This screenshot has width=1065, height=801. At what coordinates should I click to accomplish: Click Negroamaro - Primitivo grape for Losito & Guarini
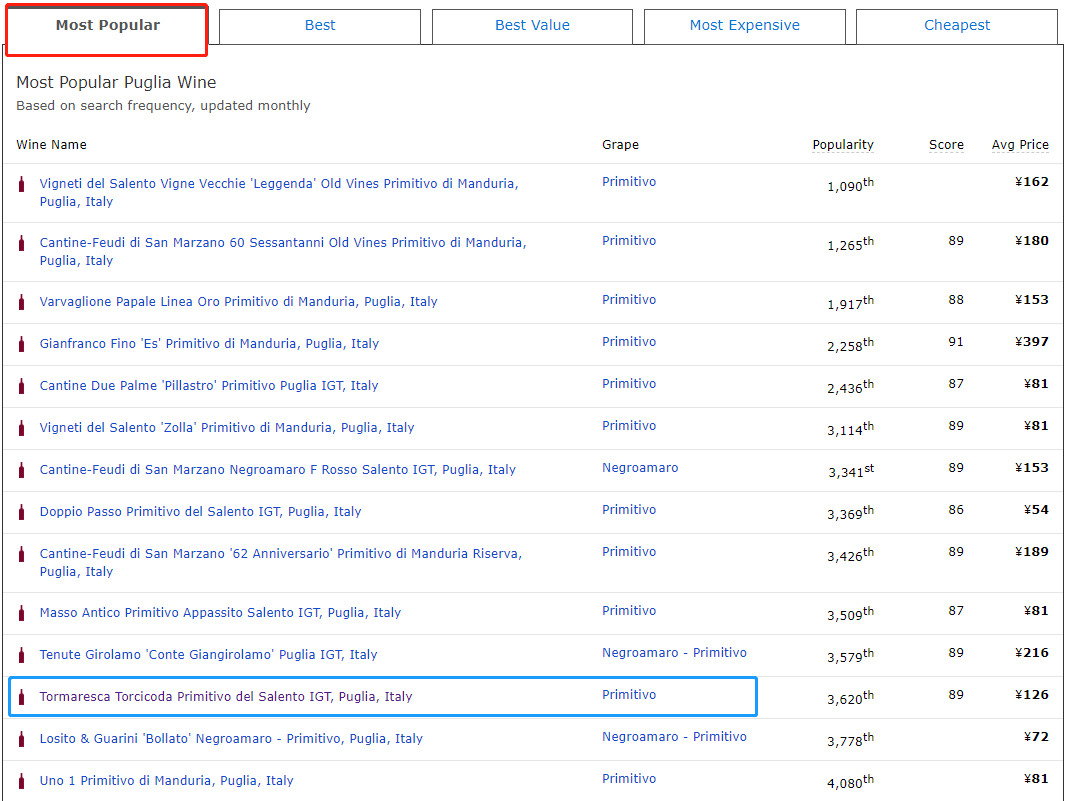(674, 737)
